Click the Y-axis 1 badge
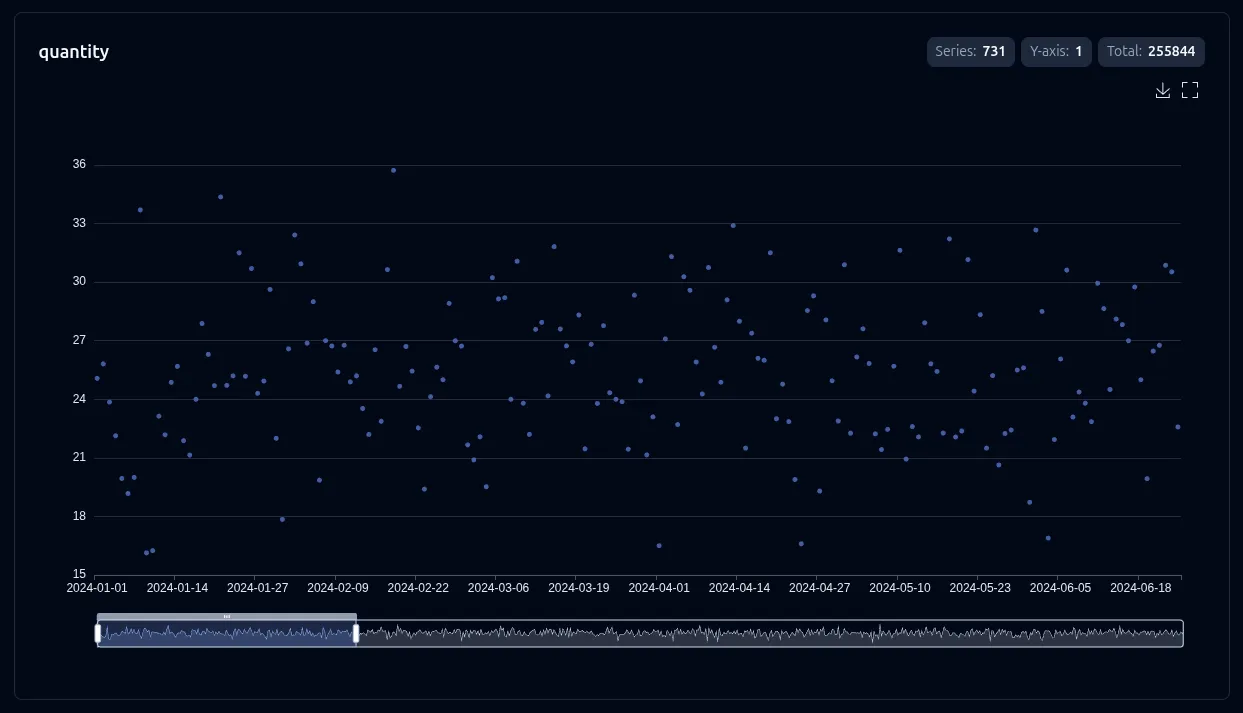1243x713 pixels. click(x=1056, y=51)
